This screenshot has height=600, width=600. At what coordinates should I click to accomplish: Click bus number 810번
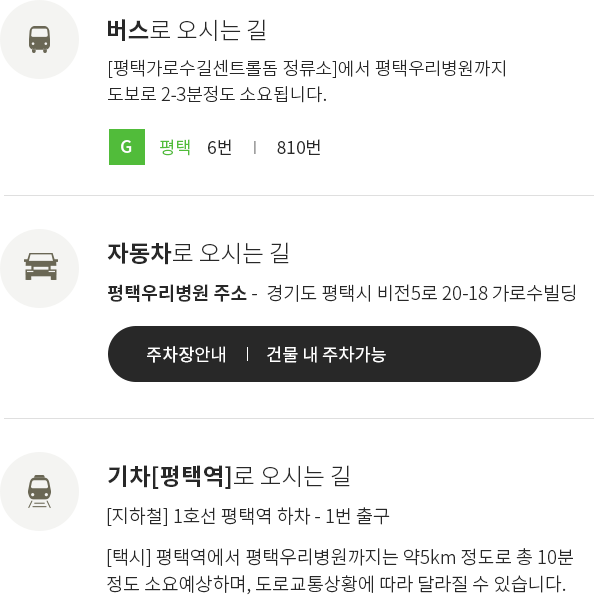coord(299,147)
